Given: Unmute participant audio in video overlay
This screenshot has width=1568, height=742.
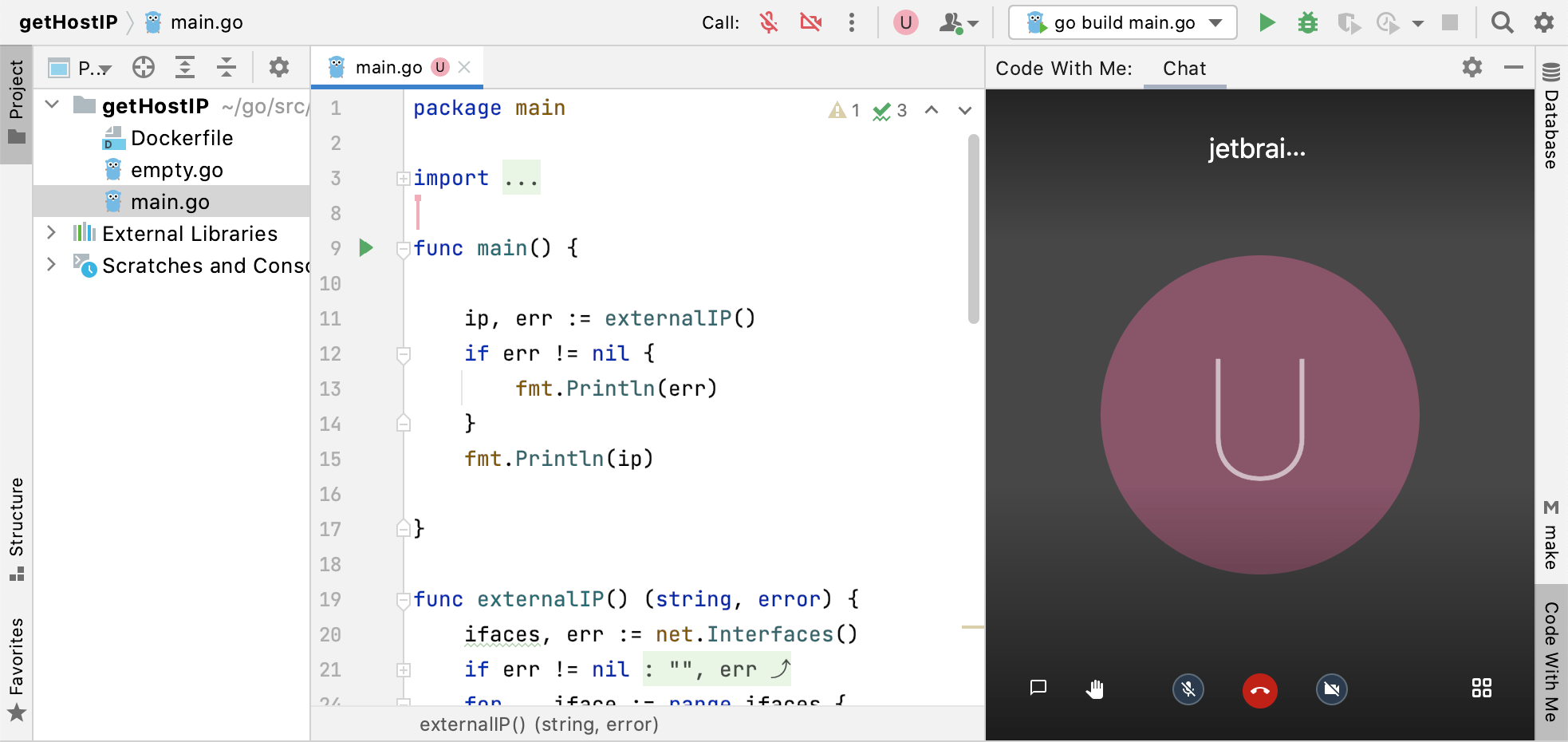Looking at the screenshot, I should pos(1188,689).
